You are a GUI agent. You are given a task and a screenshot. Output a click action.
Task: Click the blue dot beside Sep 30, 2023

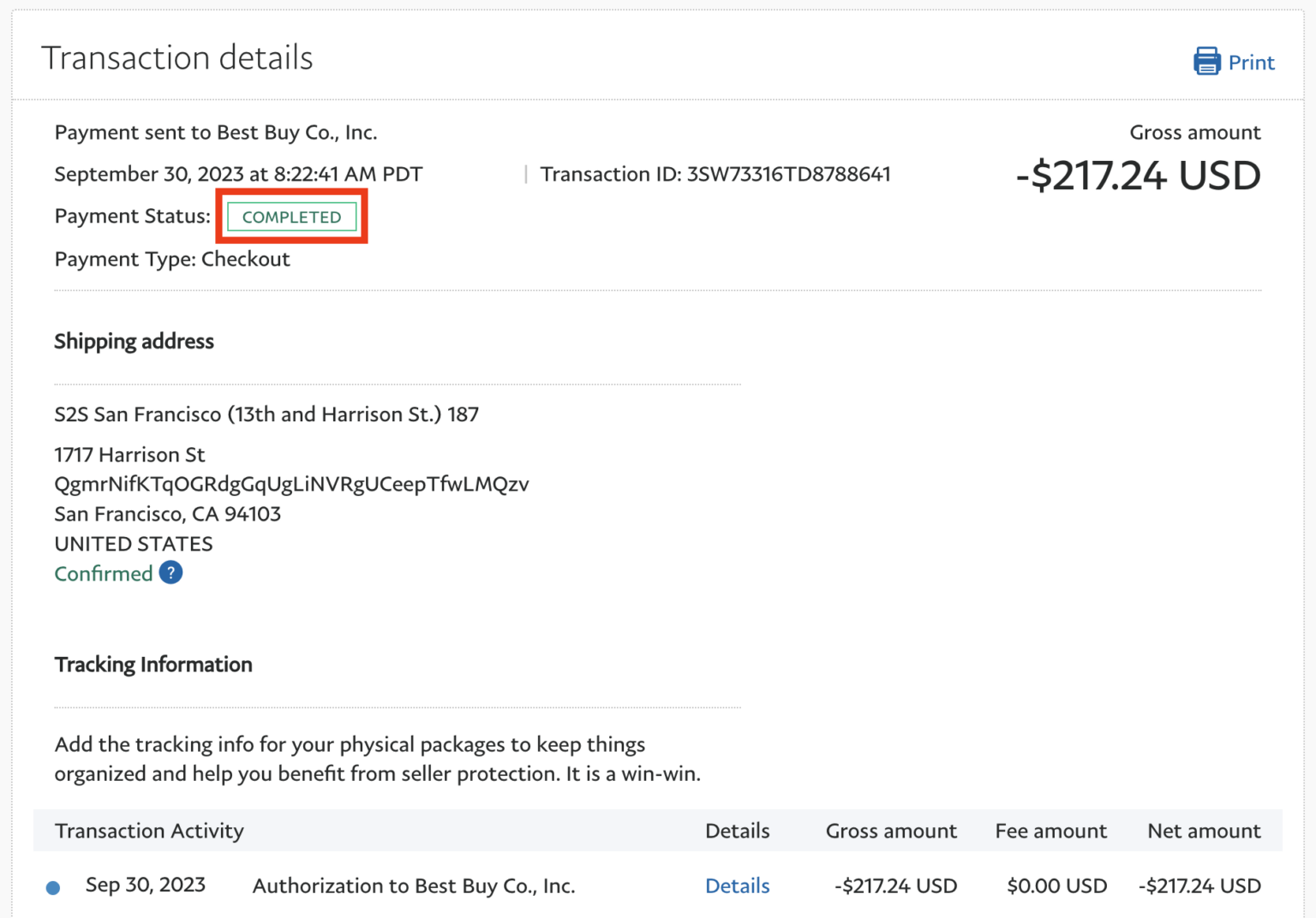pyautogui.click(x=53, y=887)
